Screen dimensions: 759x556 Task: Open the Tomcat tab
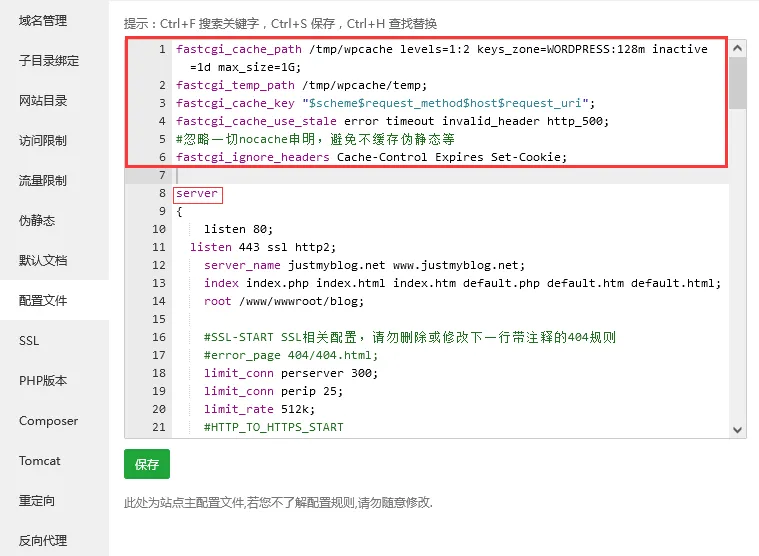coord(40,461)
